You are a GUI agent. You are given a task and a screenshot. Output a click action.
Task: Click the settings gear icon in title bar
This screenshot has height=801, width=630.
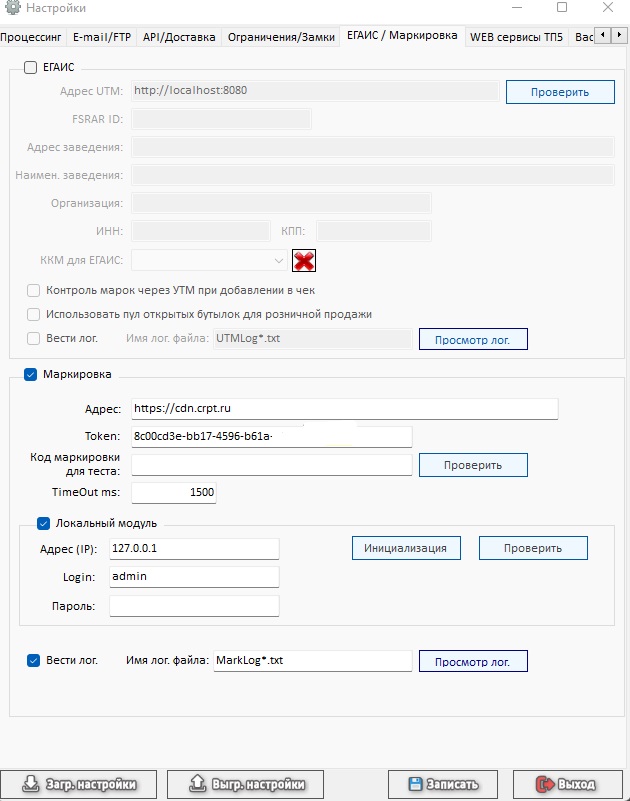(12, 8)
